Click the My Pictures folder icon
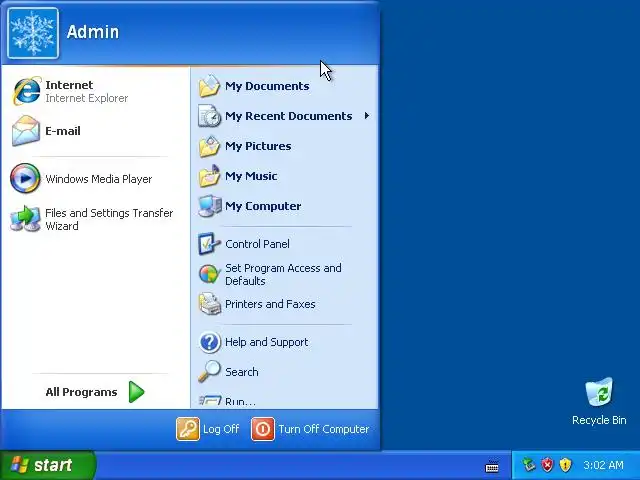The width and height of the screenshot is (640, 480). [209, 146]
